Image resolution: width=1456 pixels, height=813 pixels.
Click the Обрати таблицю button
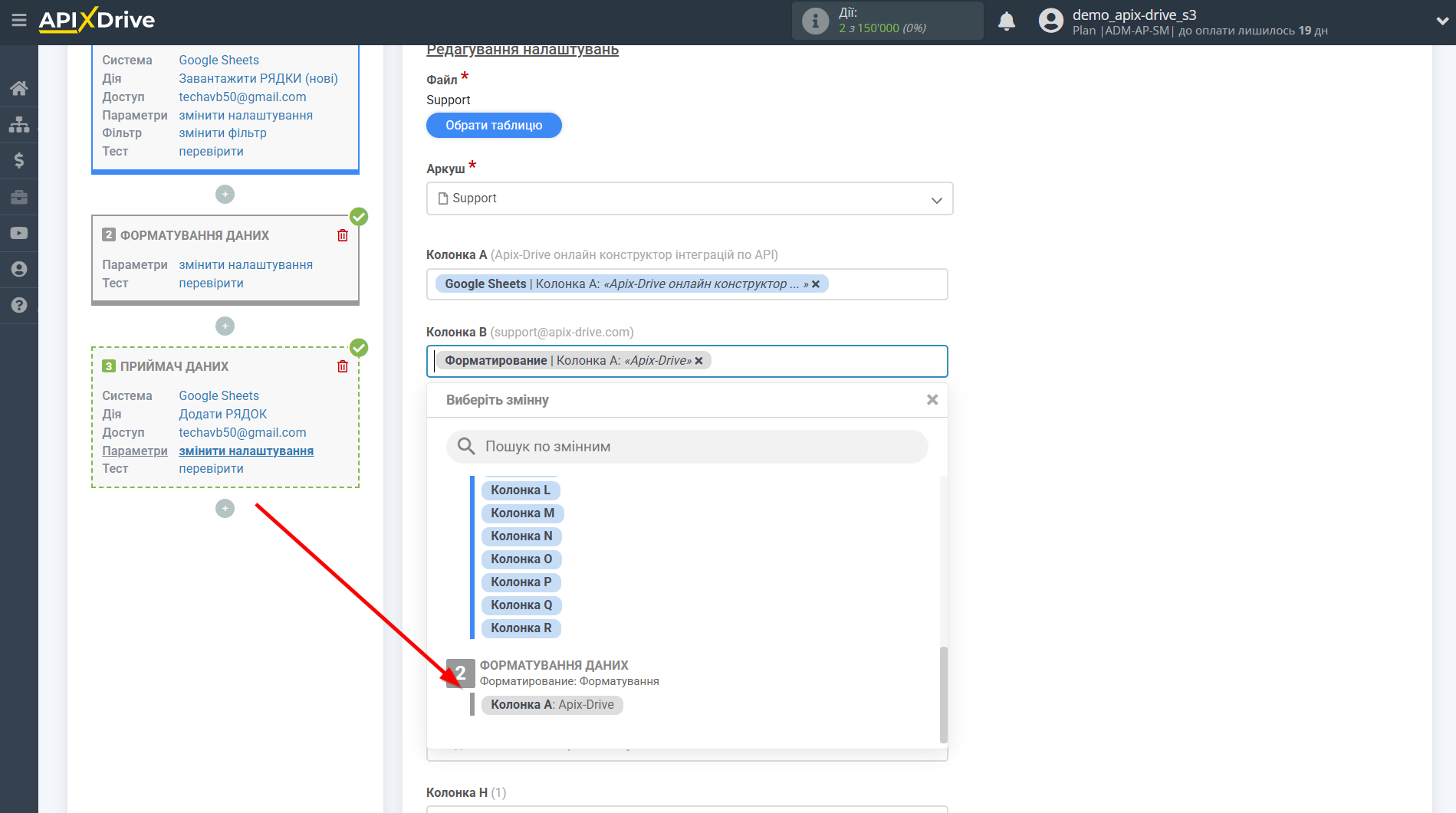pyautogui.click(x=494, y=126)
